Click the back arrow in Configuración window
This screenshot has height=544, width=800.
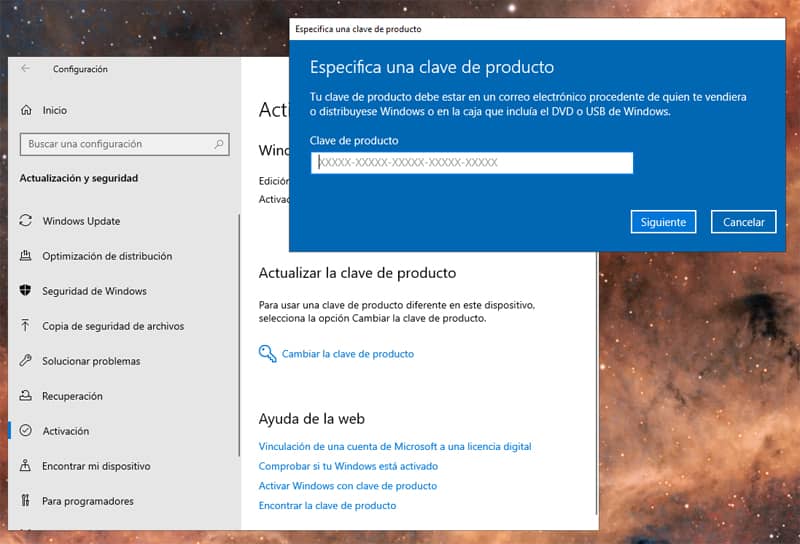tap(26, 68)
